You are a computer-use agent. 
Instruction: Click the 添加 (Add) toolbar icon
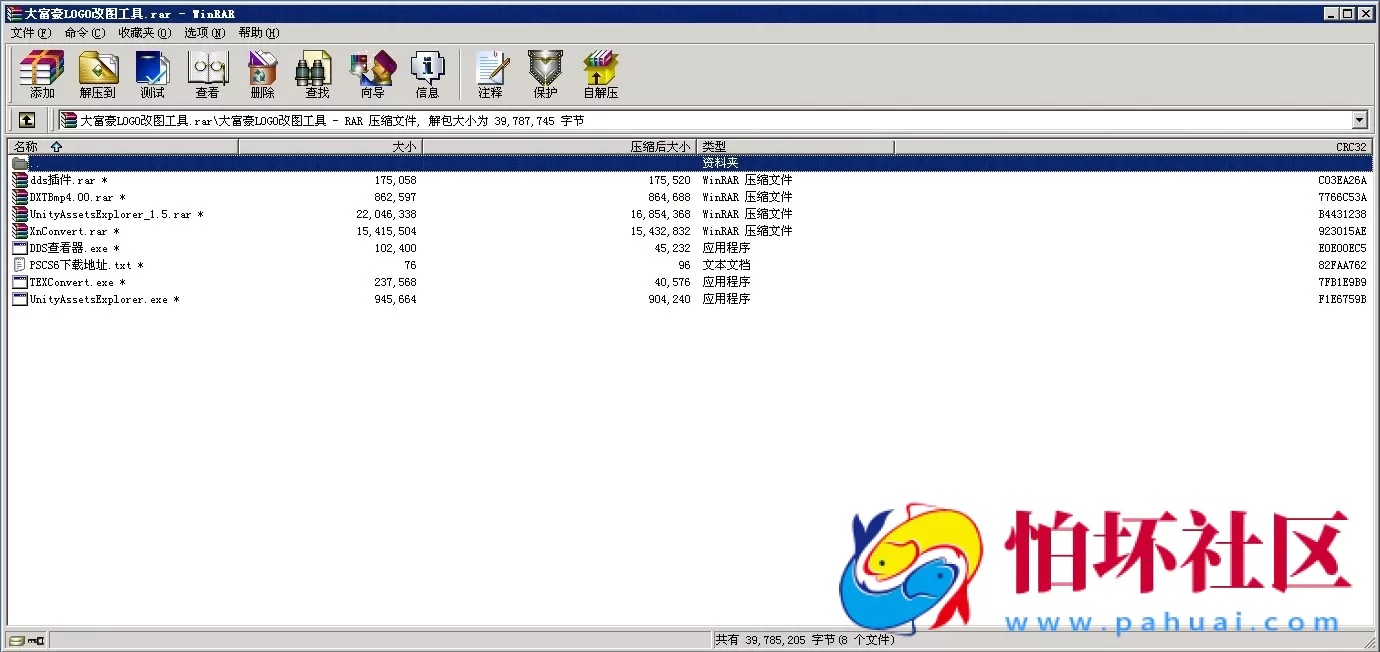(x=42, y=75)
